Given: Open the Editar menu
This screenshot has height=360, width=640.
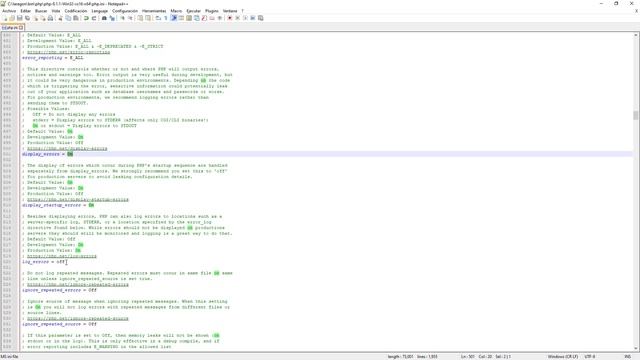Looking at the screenshot, I should [x=26, y=11].
